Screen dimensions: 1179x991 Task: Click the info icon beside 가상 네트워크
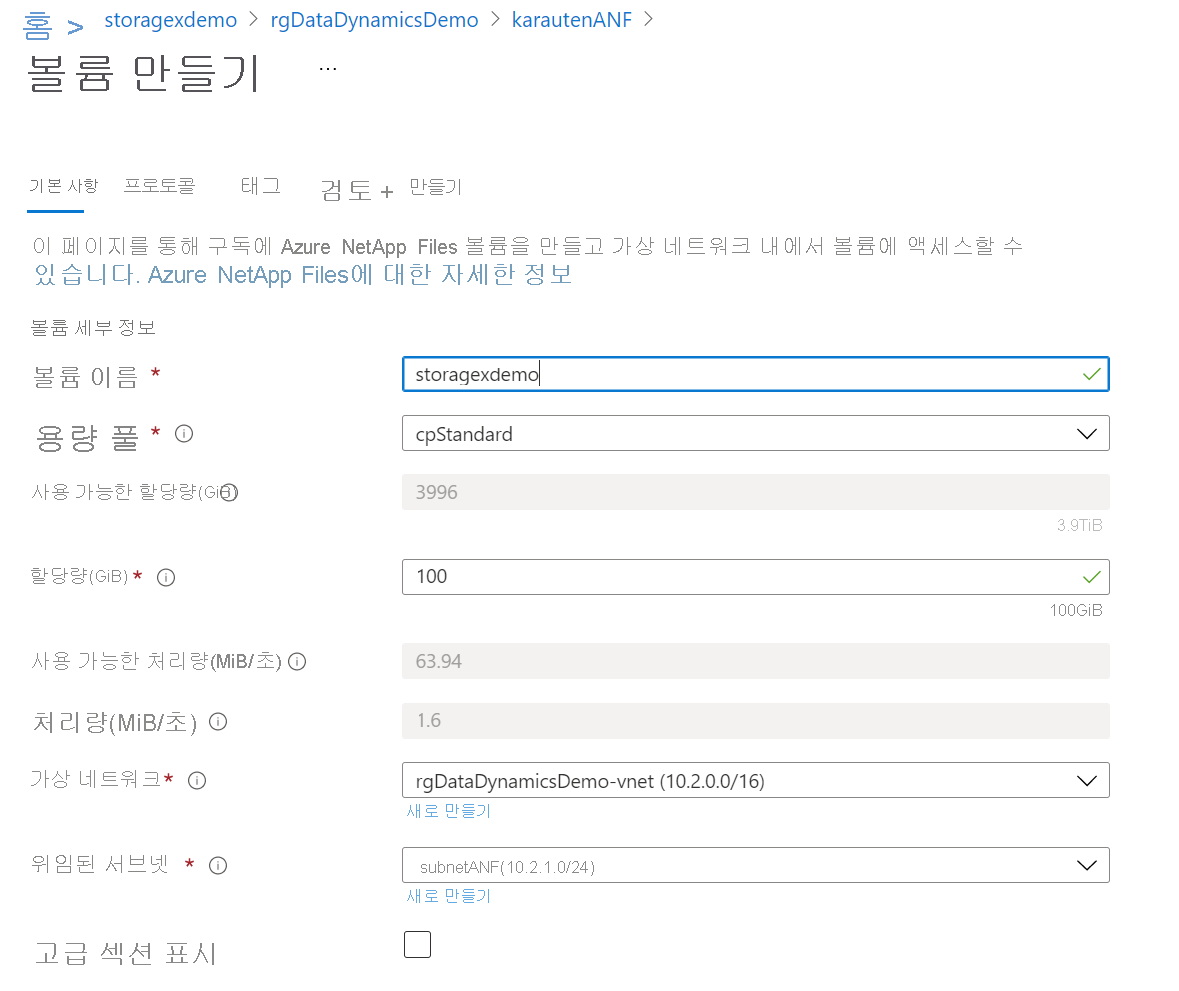pyautogui.click(x=196, y=781)
